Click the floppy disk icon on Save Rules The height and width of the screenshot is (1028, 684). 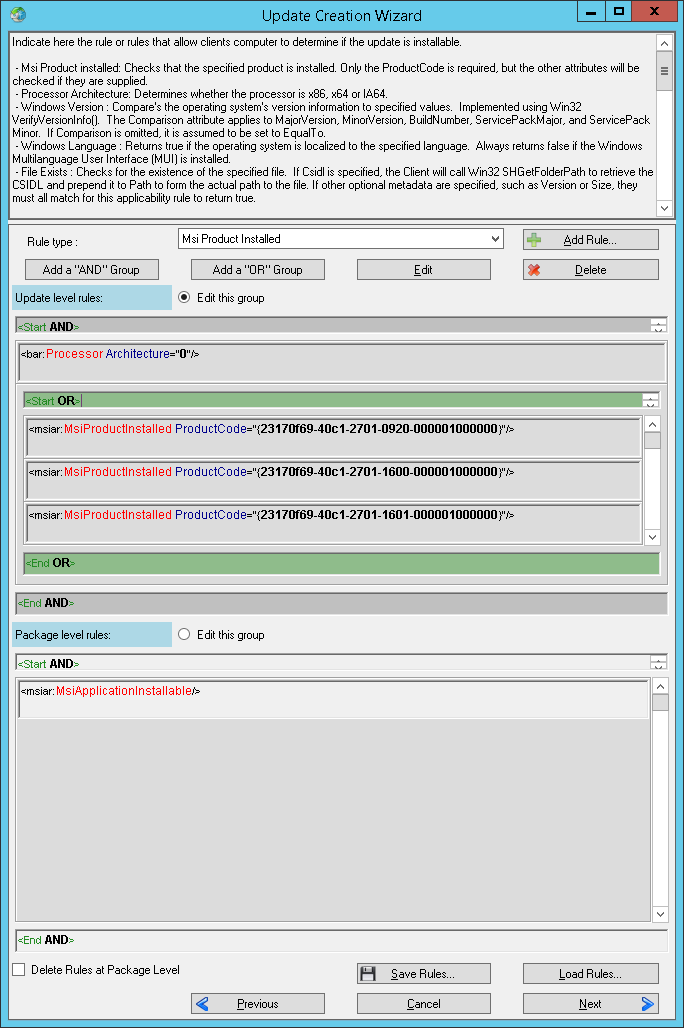pos(368,974)
